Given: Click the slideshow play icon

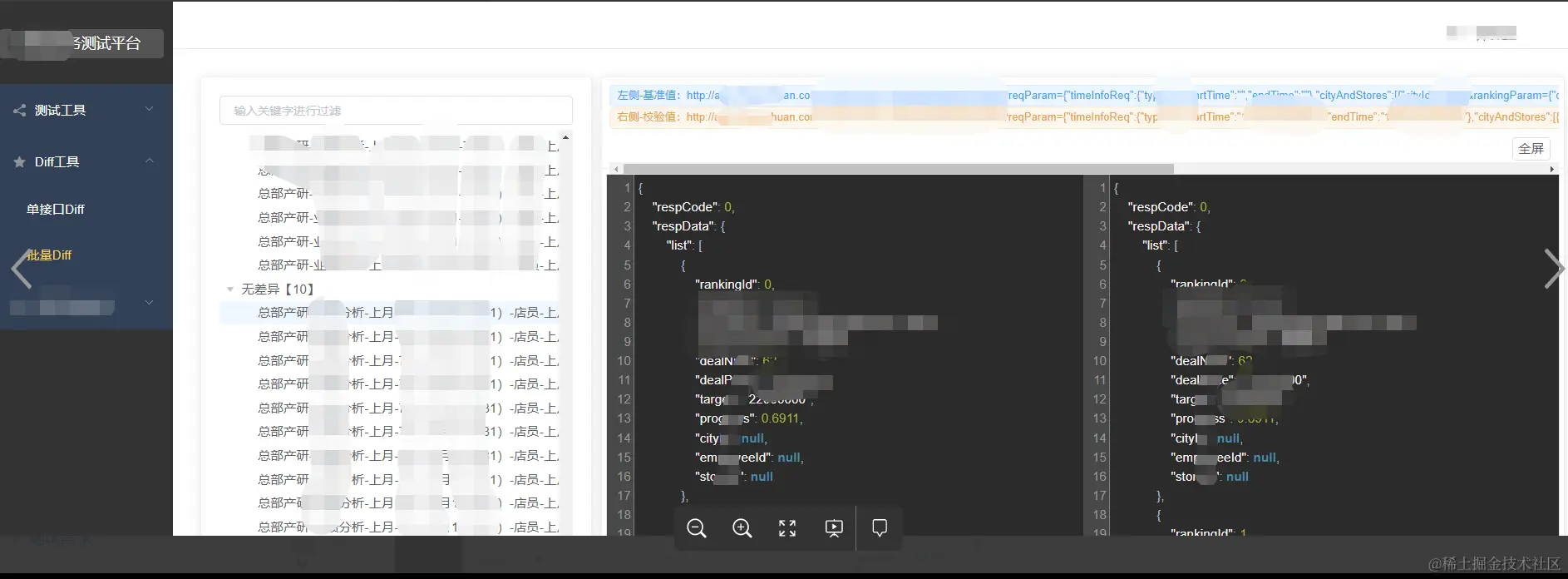Looking at the screenshot, I should [x=833, y=528].
